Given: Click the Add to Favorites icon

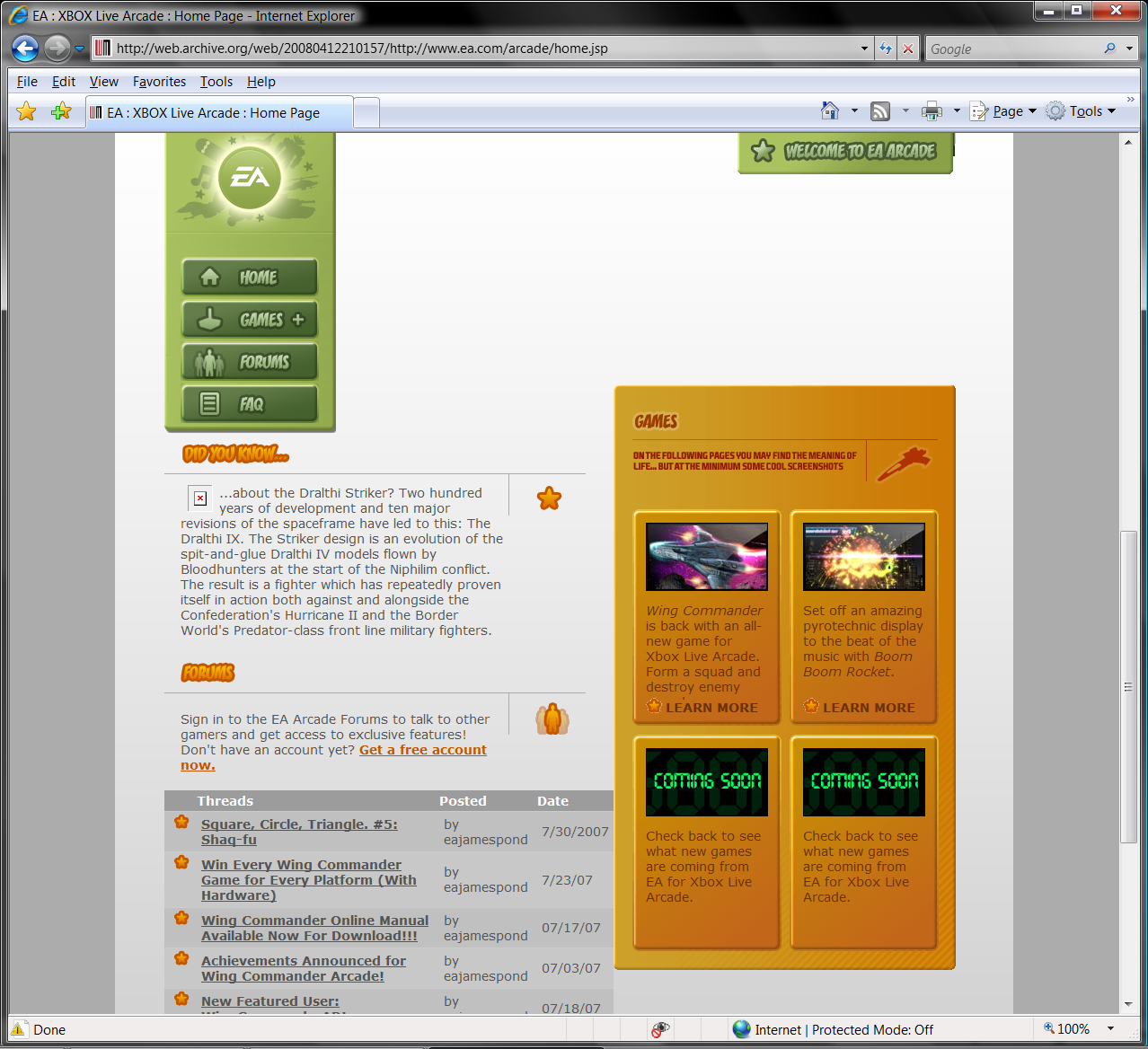Looking at the screenshot, I should pyautogui.click(x=61, y=111).
